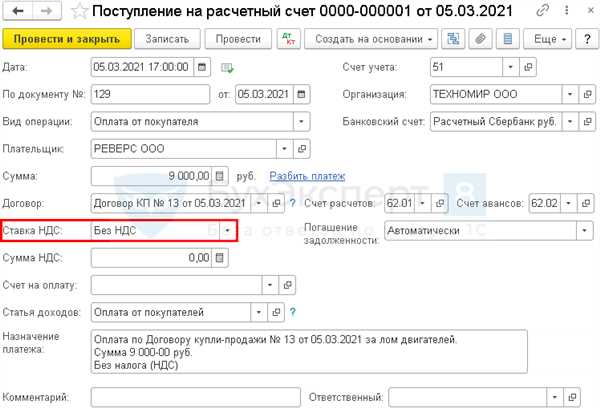This screenshot has width=600, height=412.
Task: Open the Статья доходов item form
Action: click(276, 312)
